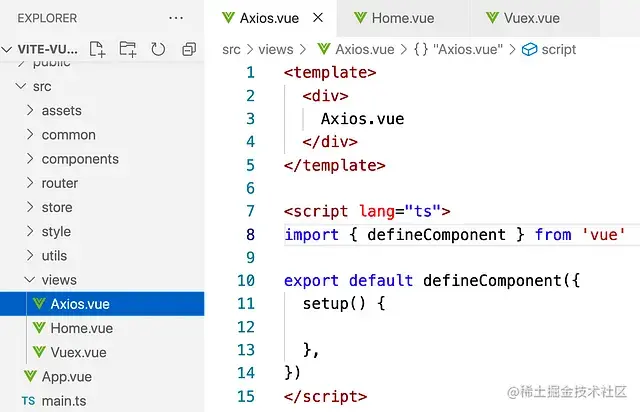Click the closing </script> tag

[325, 396]
